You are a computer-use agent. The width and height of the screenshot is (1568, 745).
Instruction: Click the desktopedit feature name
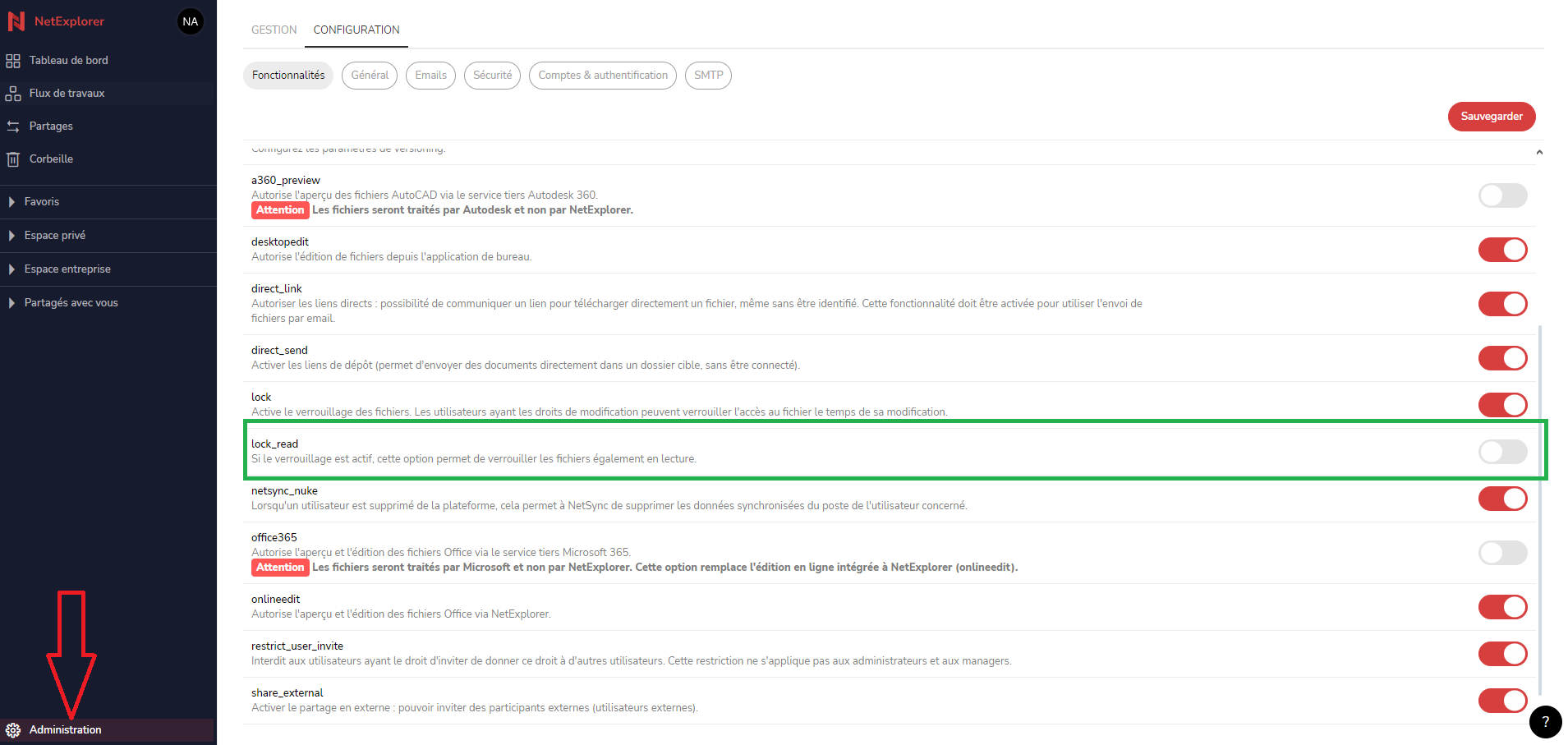pos(280,242)
